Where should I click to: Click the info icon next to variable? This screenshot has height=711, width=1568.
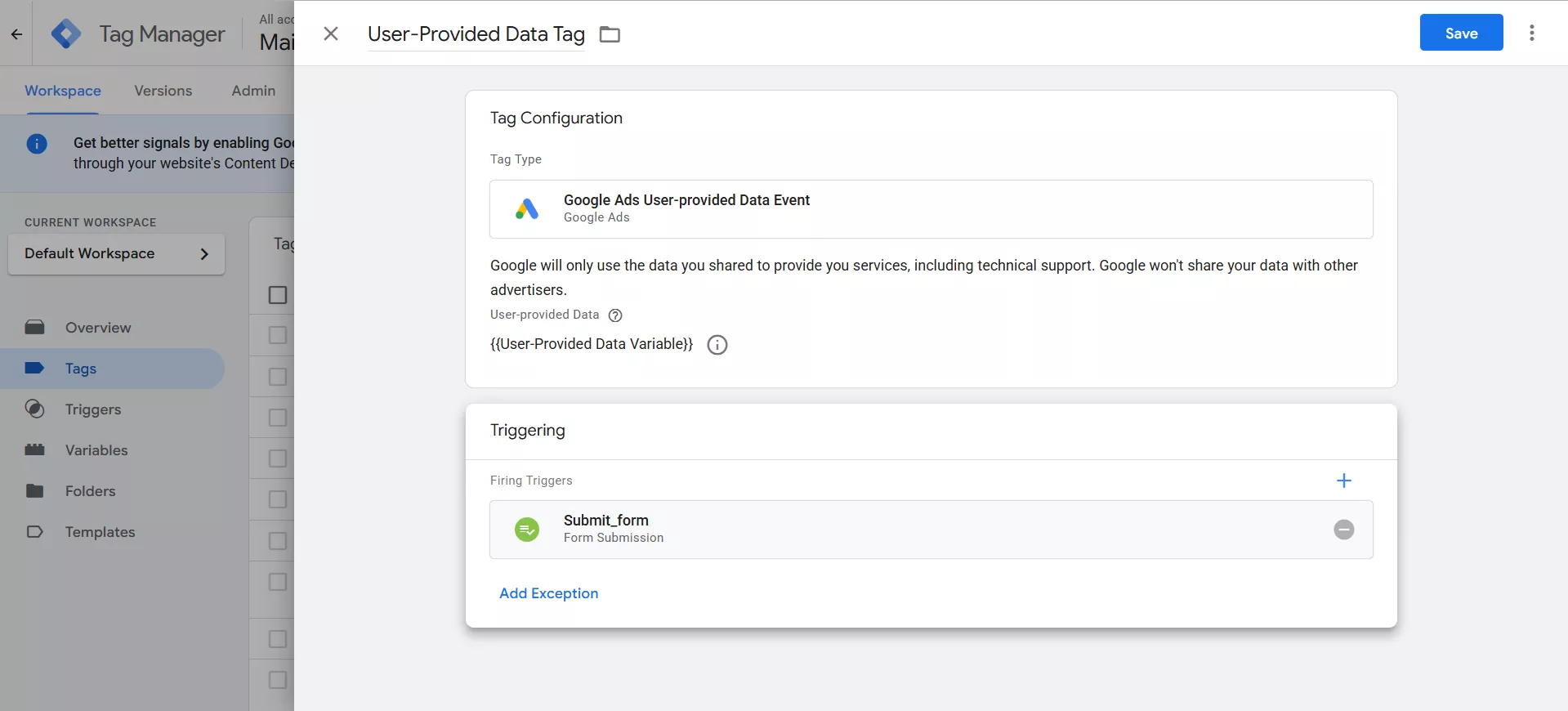(x=717, y=345)
